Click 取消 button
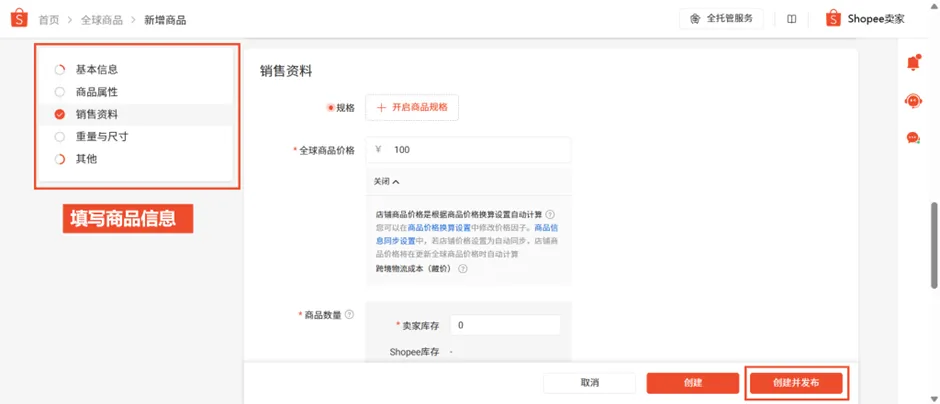This screenshot has height=404, width=940. pos(589,383)
